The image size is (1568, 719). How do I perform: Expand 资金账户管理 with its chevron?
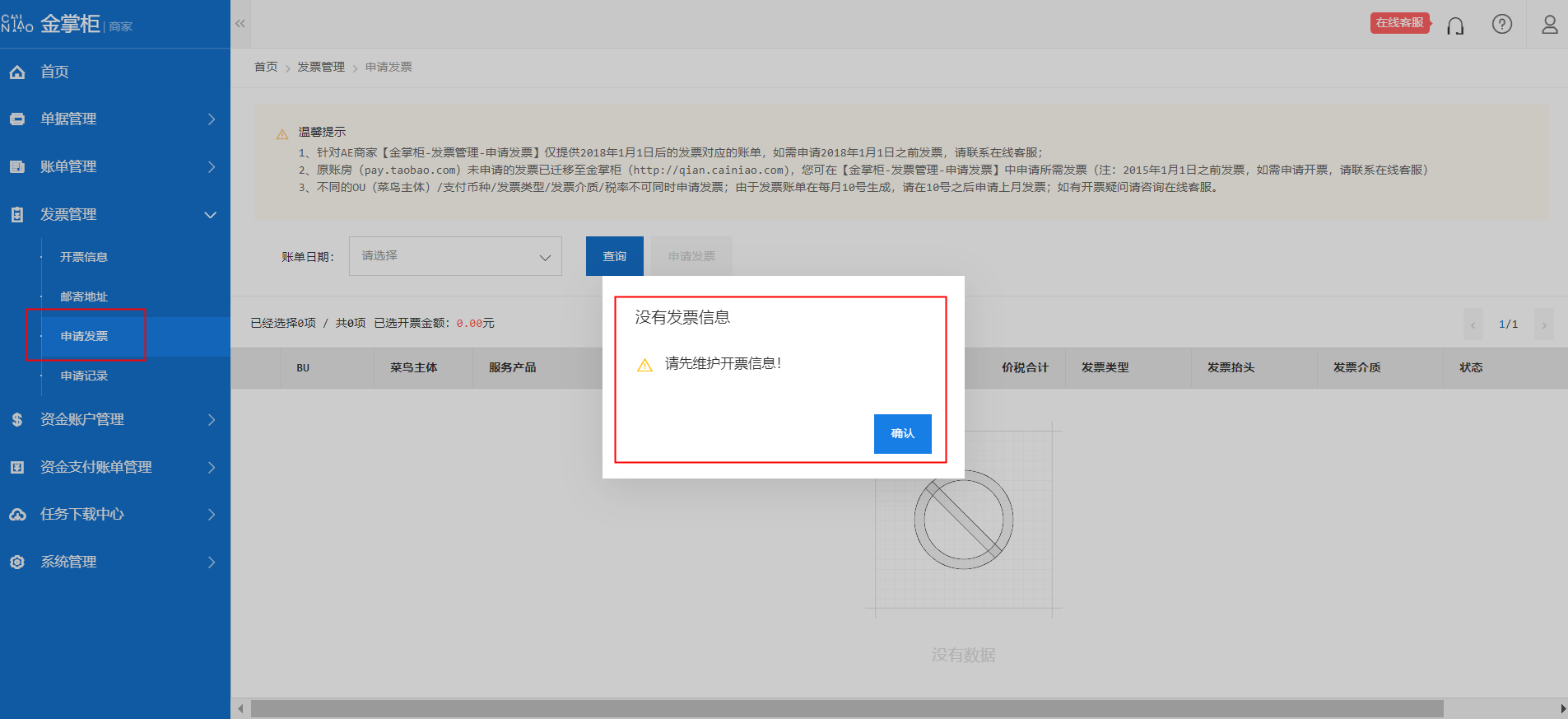pyautogui.click(x=212, y=420)
